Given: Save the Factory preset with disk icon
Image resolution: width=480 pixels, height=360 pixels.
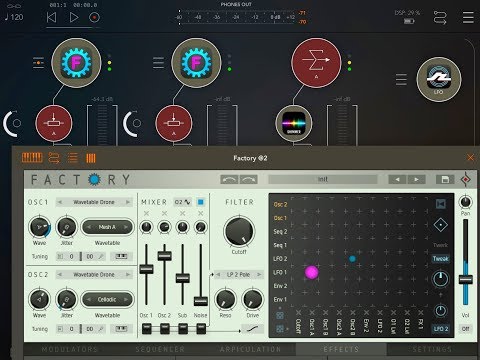Looking at the screenshot, I should pyautogui.click(x=445, y=180).
